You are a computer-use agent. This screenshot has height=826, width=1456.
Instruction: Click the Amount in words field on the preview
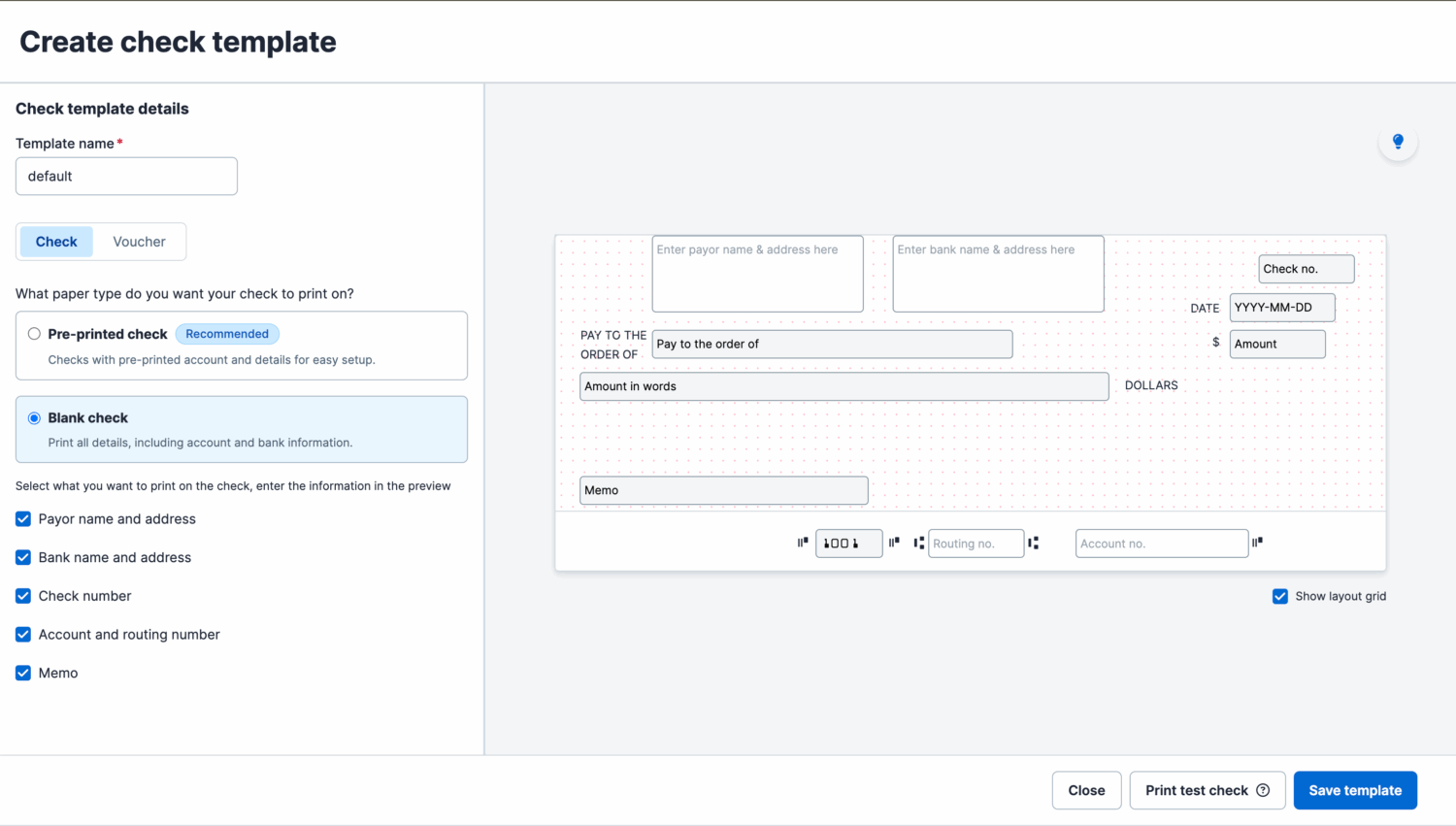pos(843,385)
